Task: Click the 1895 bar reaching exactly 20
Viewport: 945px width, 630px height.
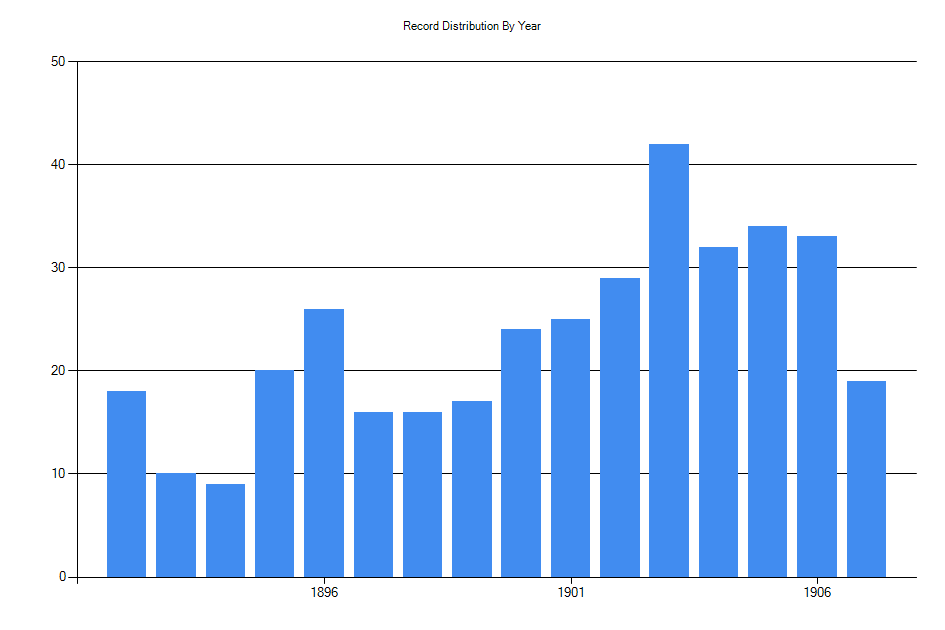Action: pos(275,473)
